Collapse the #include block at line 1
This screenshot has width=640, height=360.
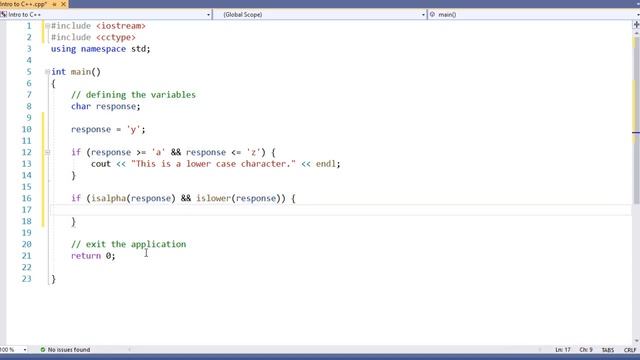pos(47,26)
